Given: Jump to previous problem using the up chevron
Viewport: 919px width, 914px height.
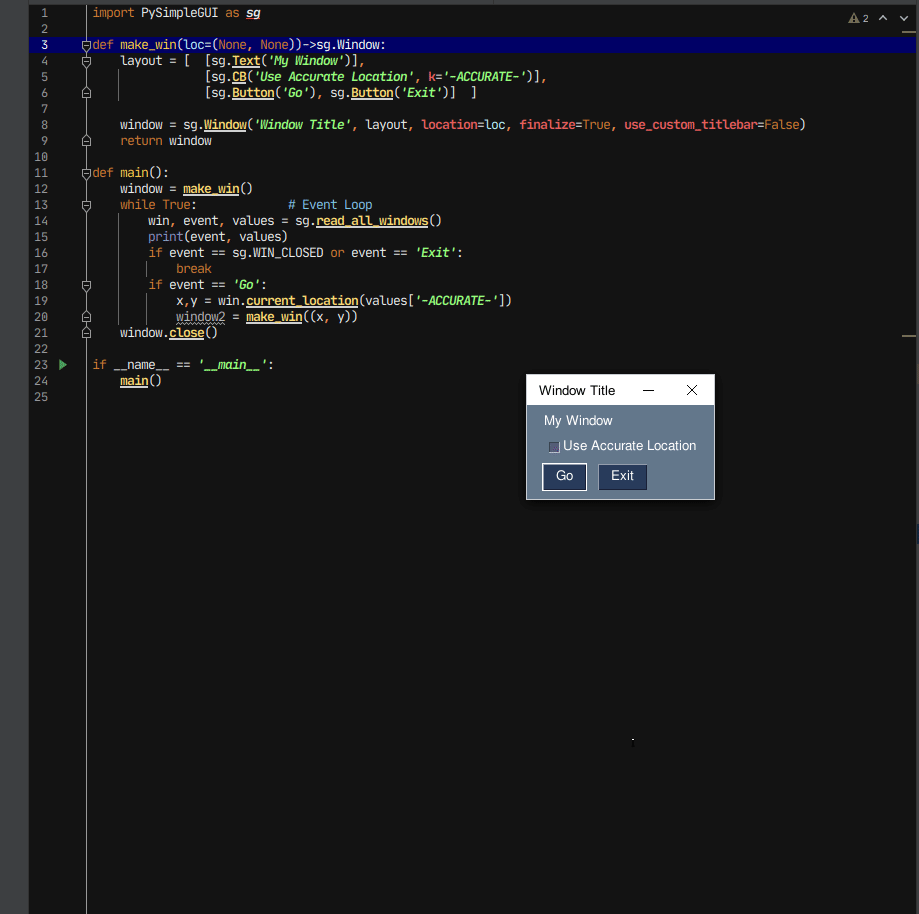Looking at the screenshot, I should (x=881, y=16).
